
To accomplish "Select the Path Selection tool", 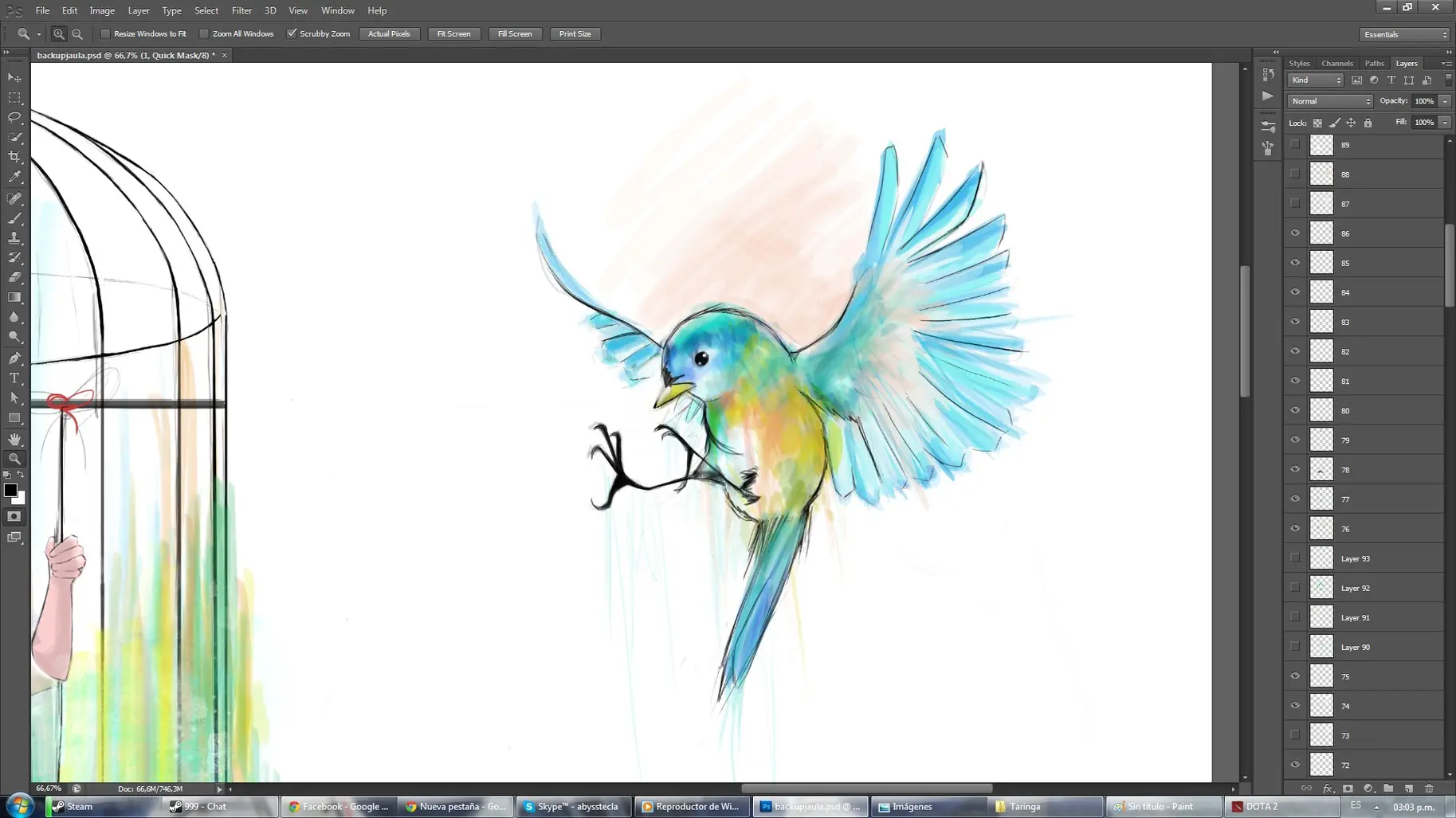I will pyautogui.click(x=14, y=398).
